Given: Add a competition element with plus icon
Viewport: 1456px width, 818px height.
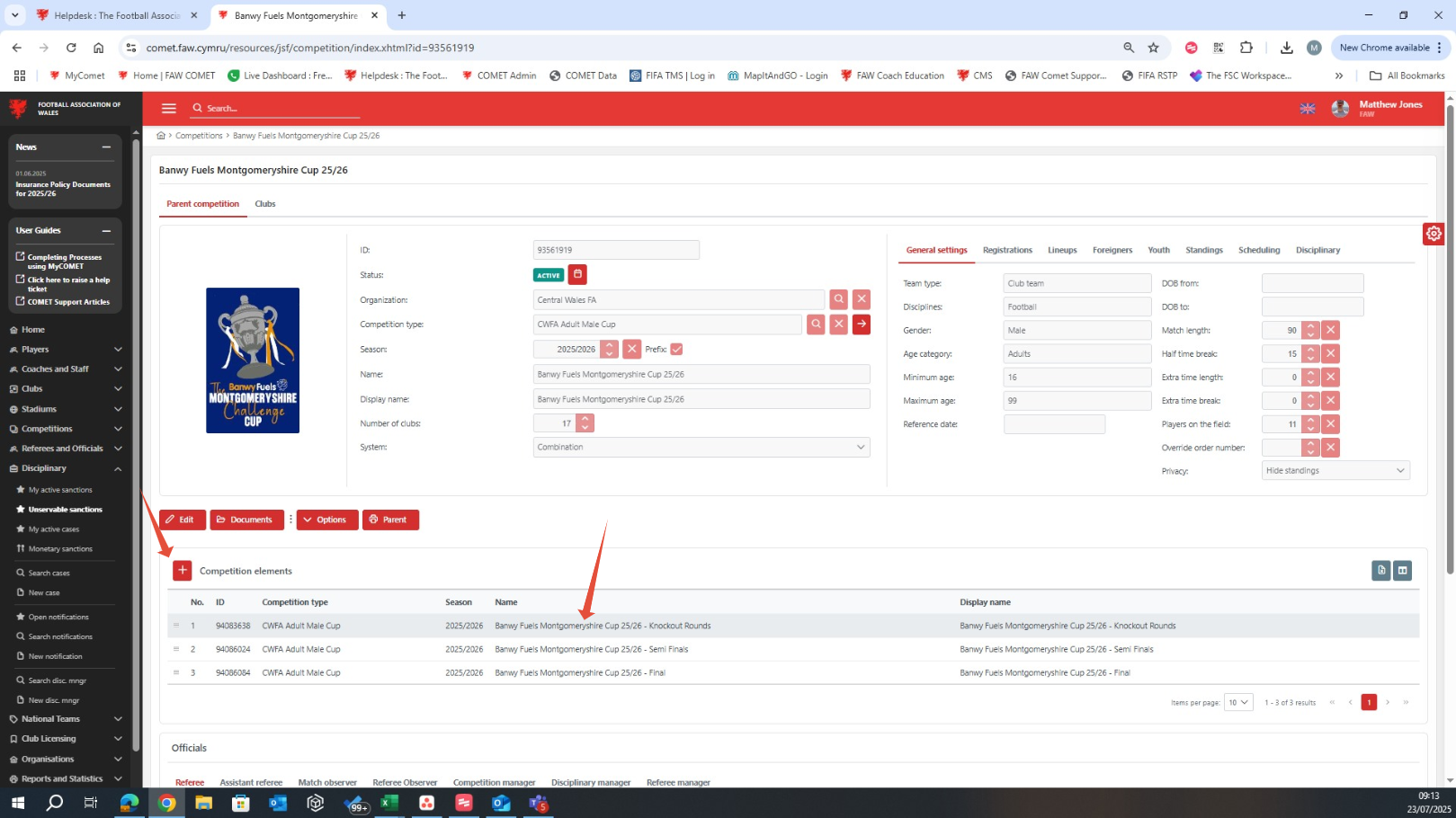Looking at the screenshot, I should click(x=183, y=571).
